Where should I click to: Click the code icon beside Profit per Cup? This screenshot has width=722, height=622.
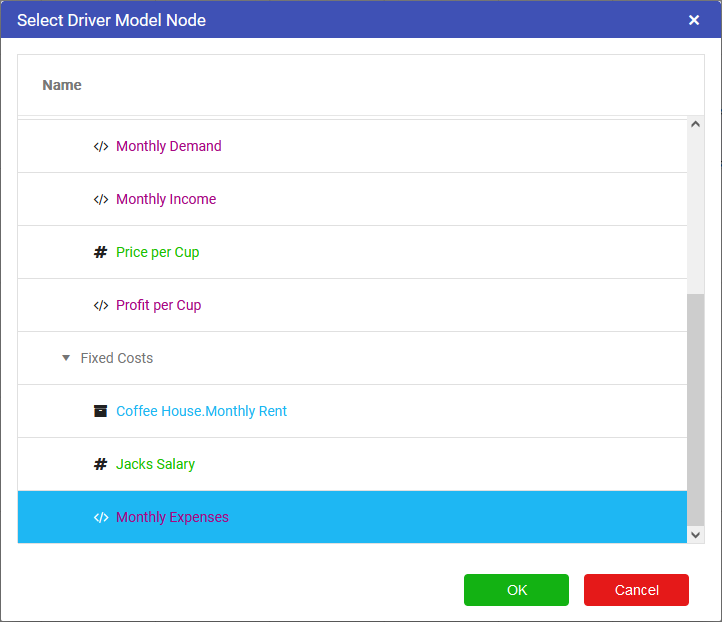(x=100, y=305)
